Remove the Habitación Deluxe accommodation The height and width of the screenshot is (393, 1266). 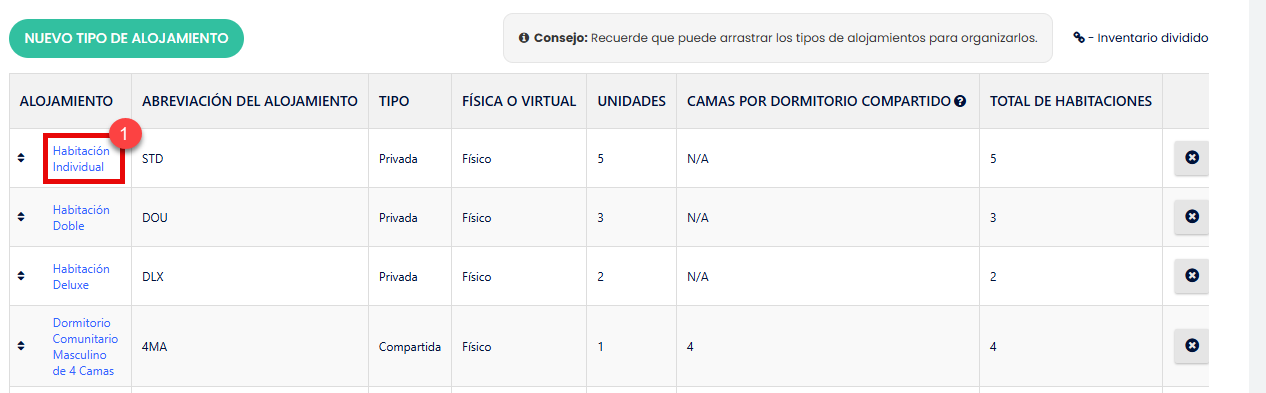coord(1191,276)
